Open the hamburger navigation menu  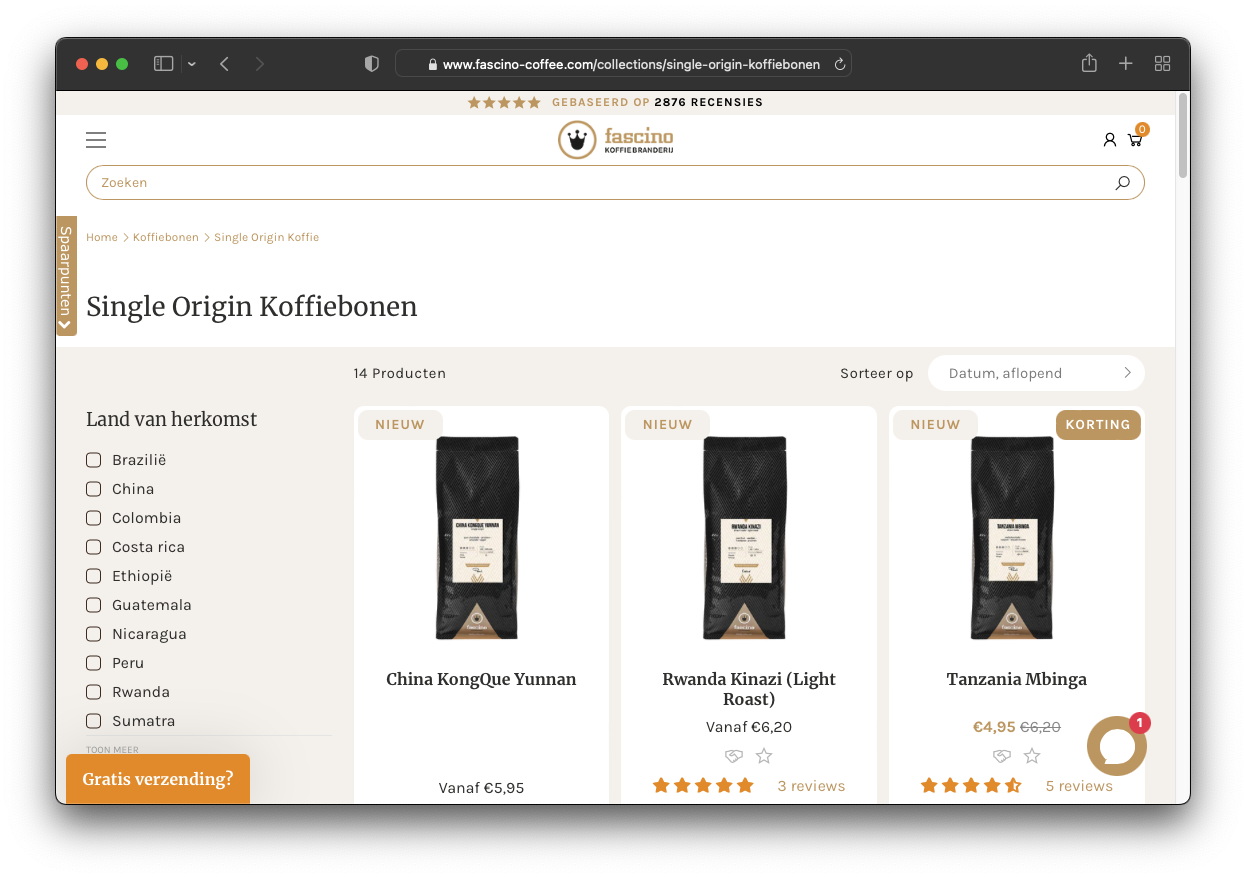pos(96,140)
